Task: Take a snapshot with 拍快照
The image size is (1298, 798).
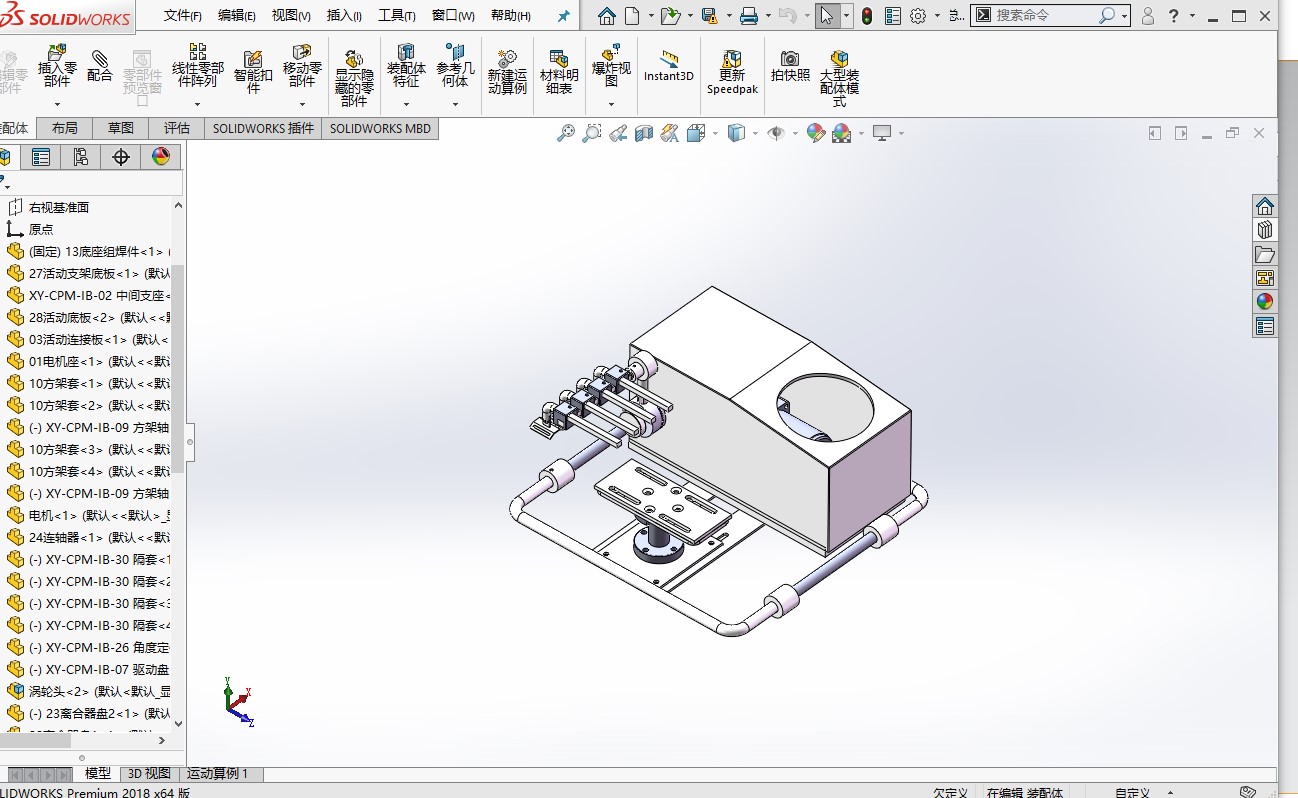Action: 790,66
